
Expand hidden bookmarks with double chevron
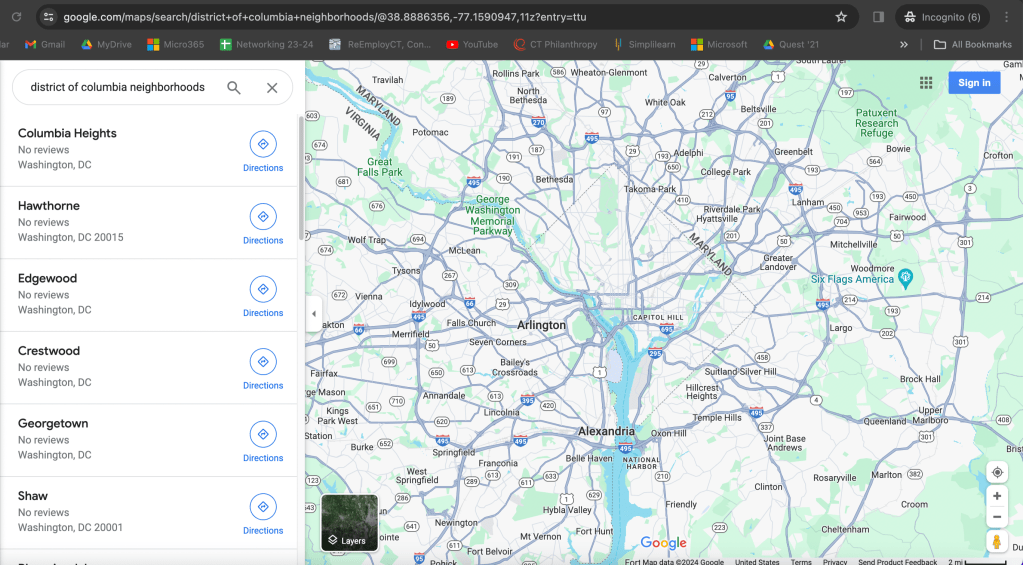904,44
